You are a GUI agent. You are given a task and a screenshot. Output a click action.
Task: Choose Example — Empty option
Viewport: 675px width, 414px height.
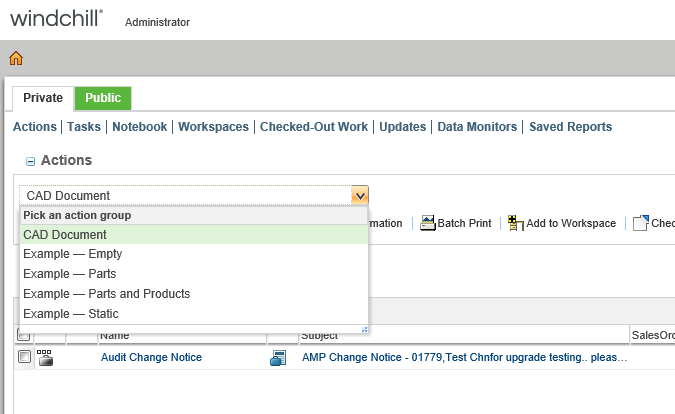(x=194, y=254)
